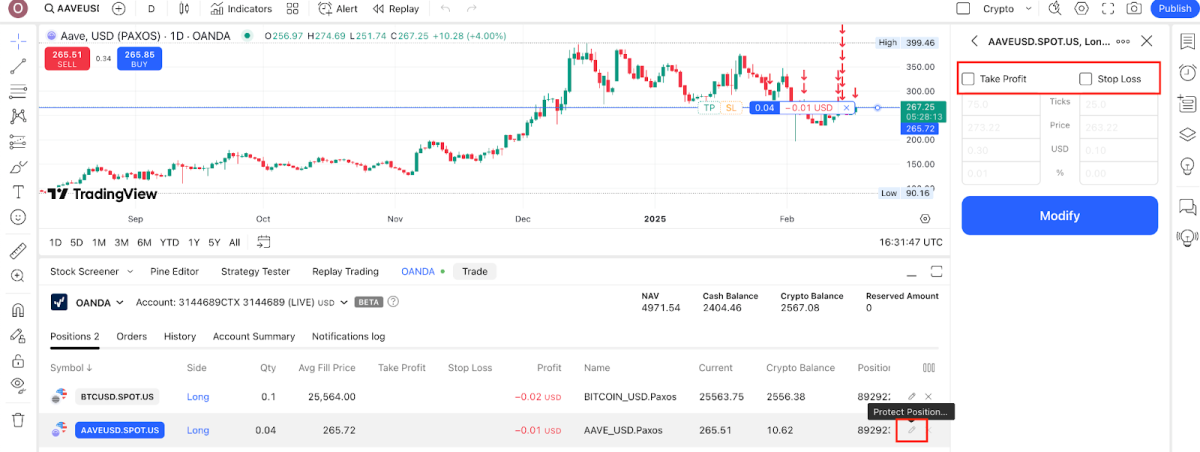Open the Notifications log tab
The image size is (1200, 452).
click(348, 336)
